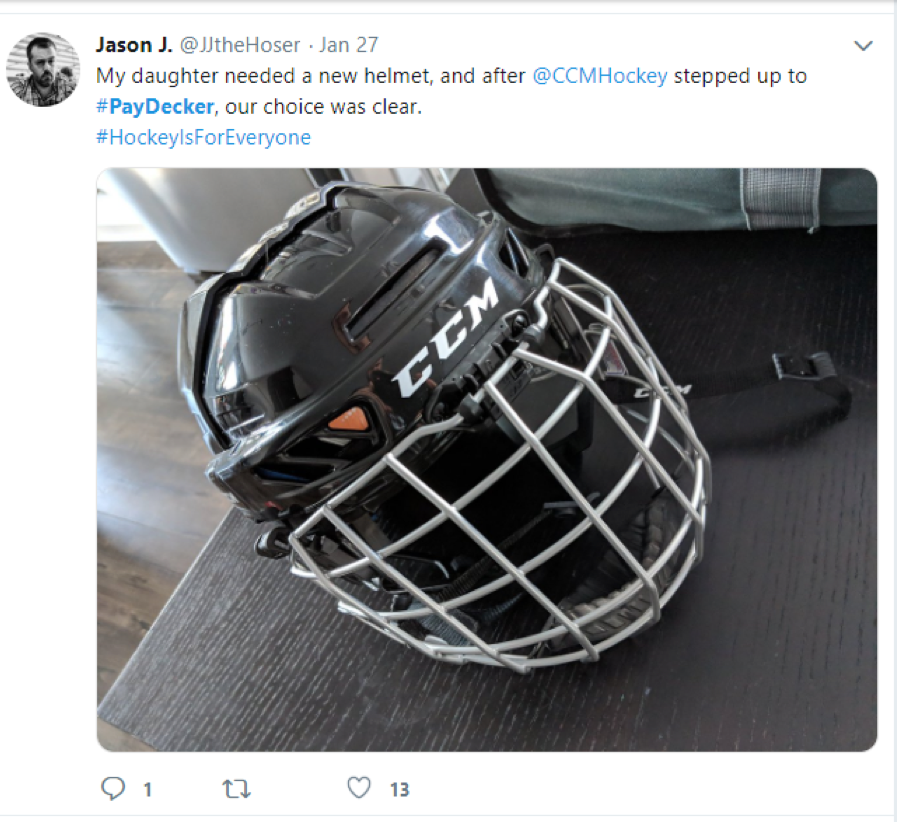The width and height of the screenshot is (897, 822).
Task: Click the black chin strap buckle in the photo
Action: pos(801,364)
